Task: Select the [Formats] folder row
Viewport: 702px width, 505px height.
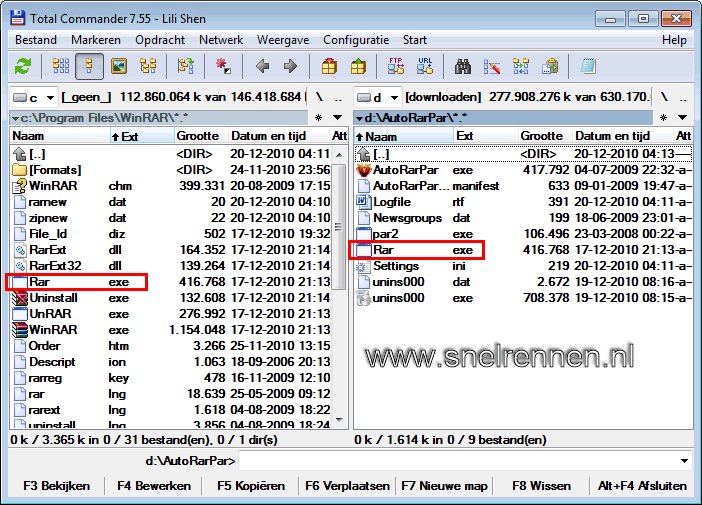Action: [x=172, y=170]
